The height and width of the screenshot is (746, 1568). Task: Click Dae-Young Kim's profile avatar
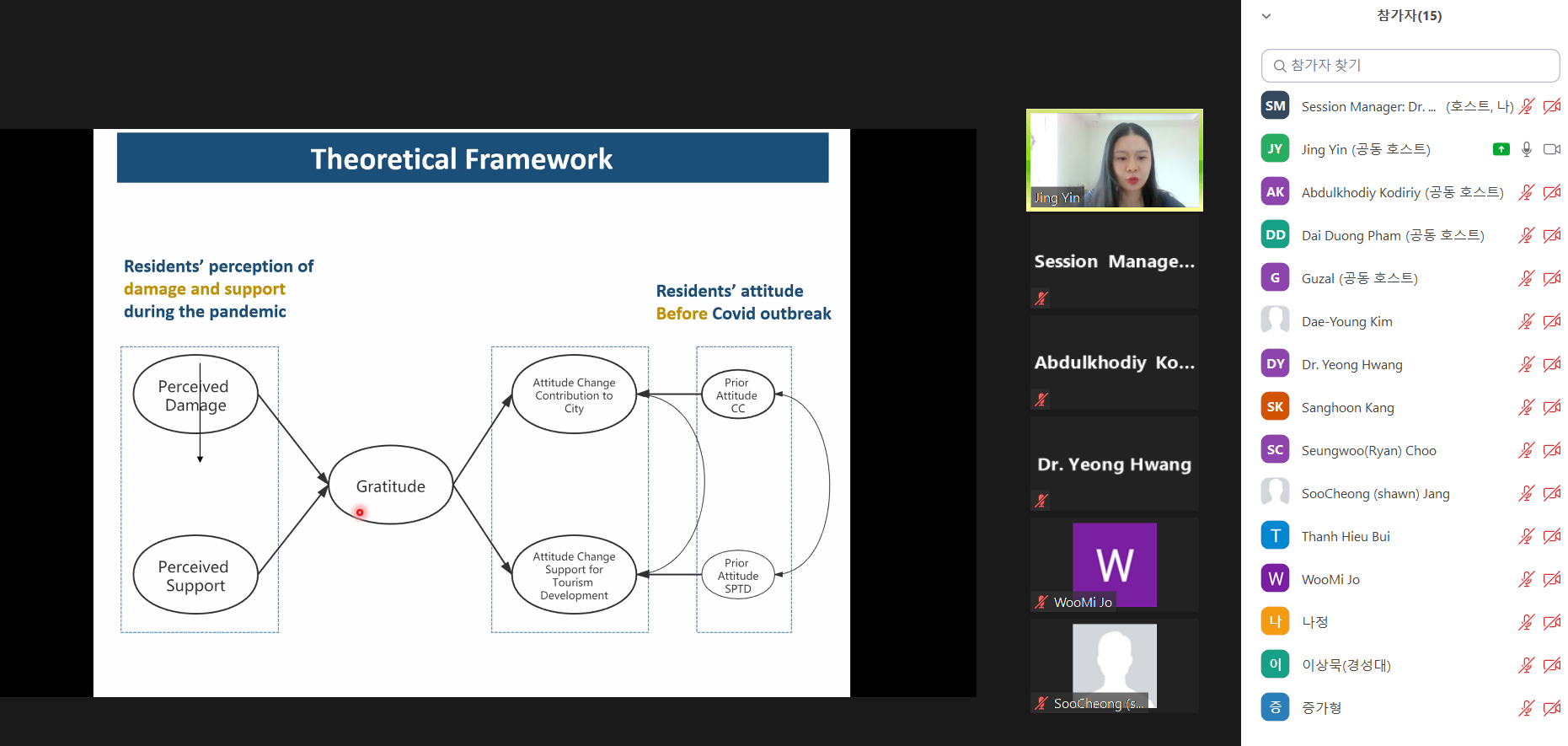[1275, 321]
